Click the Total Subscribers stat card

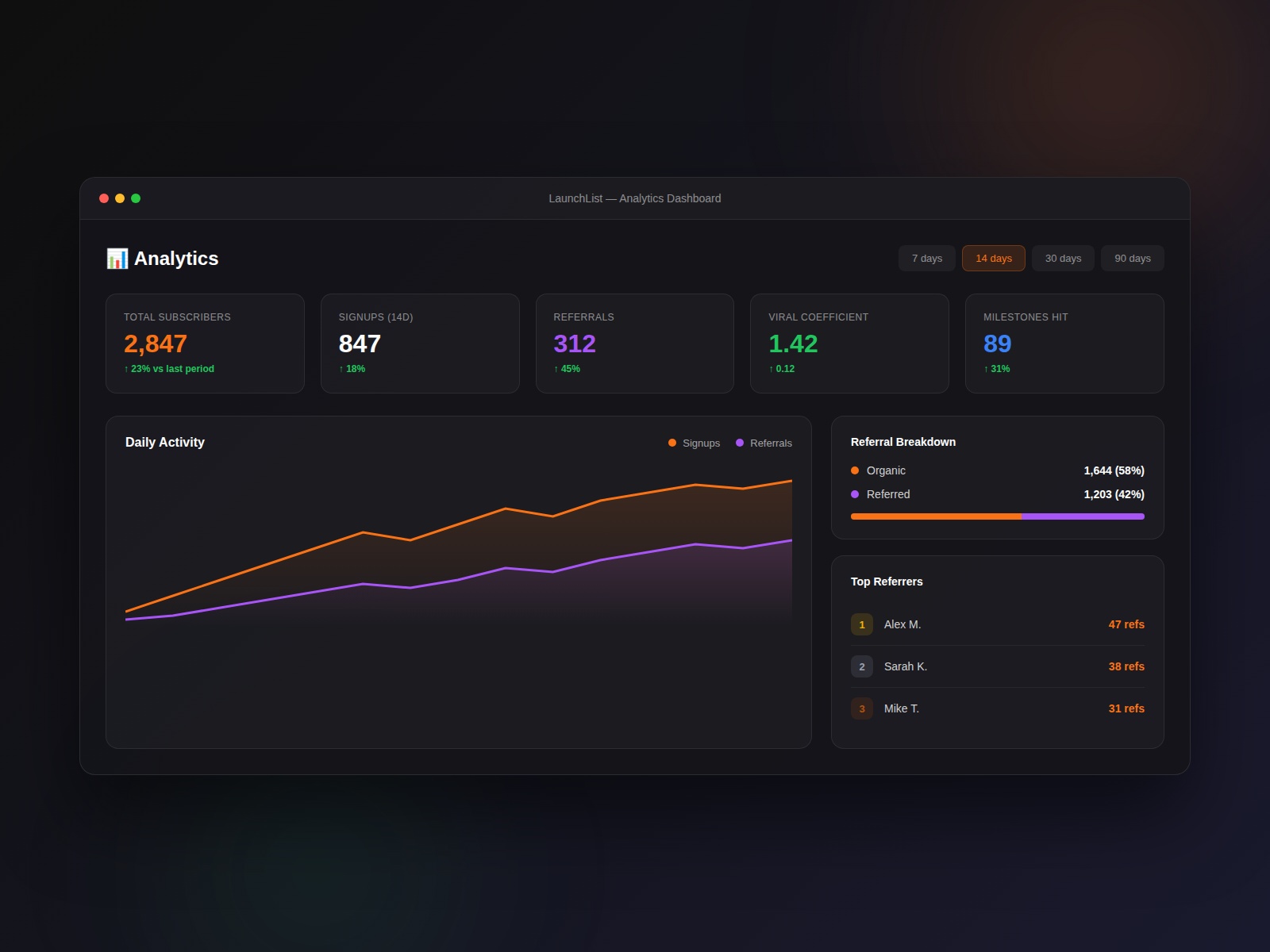tap(205, 343)
